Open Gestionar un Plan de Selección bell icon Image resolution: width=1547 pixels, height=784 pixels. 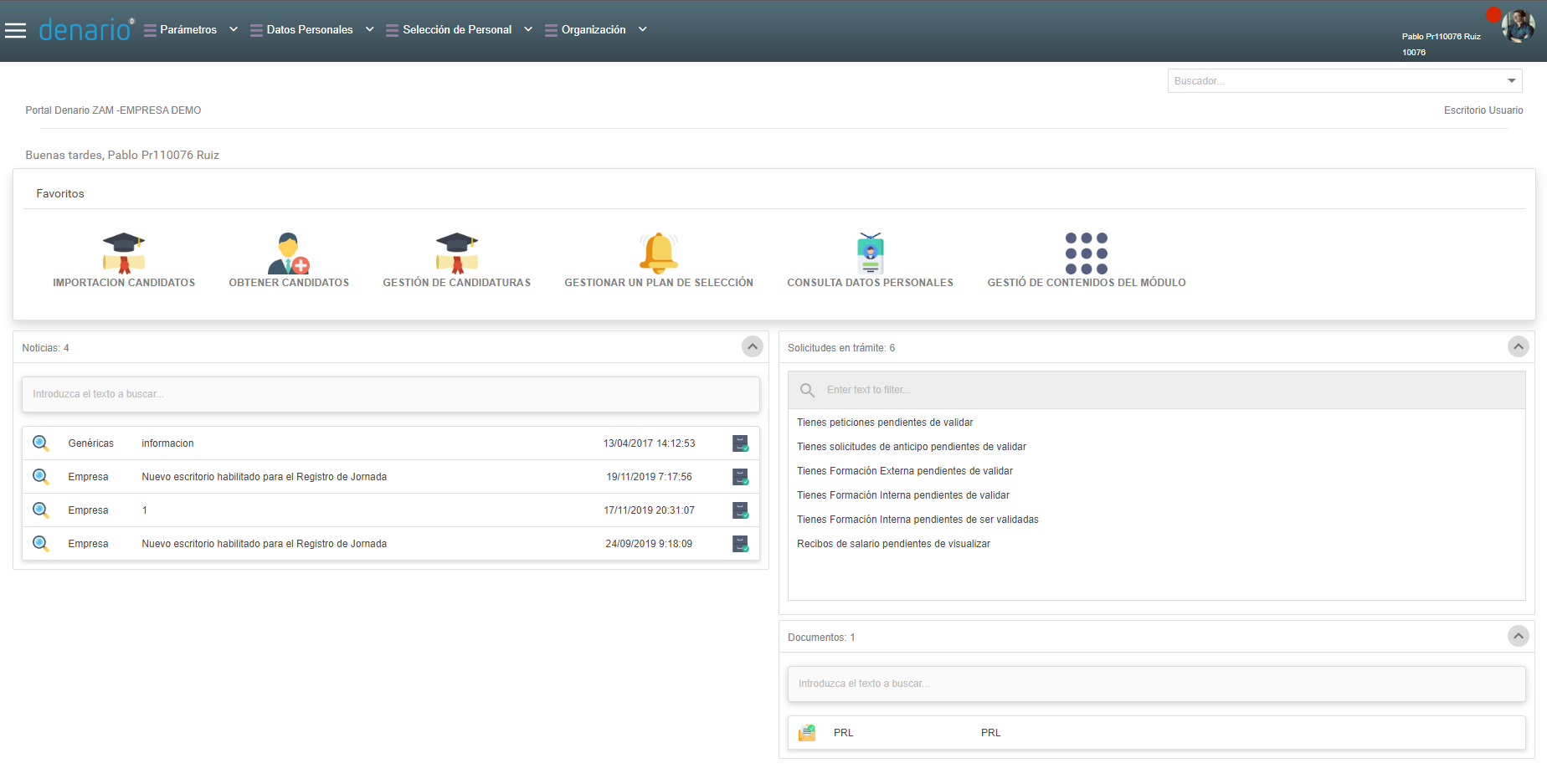point(659,253)
